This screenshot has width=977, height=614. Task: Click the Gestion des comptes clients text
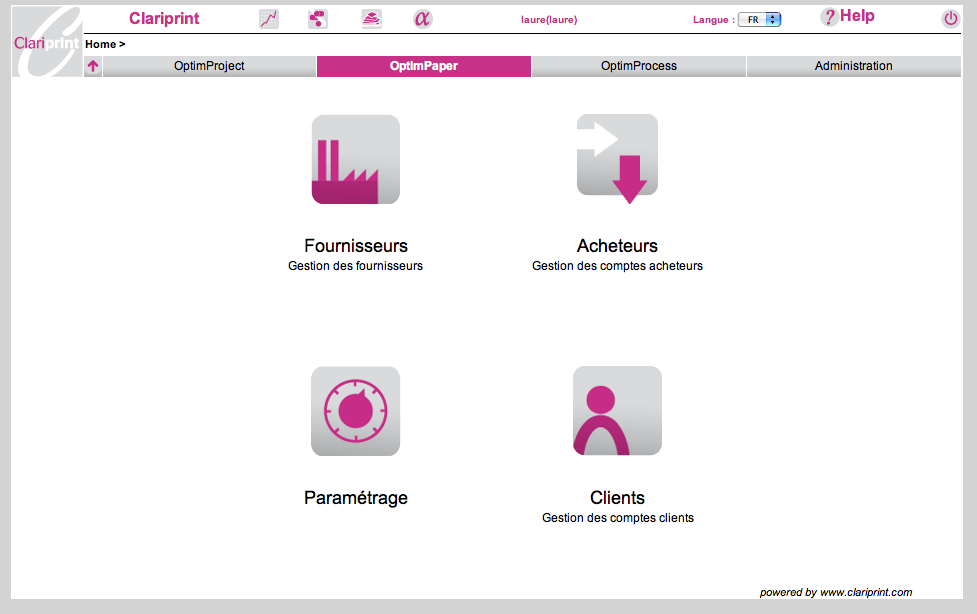point(617,518)
